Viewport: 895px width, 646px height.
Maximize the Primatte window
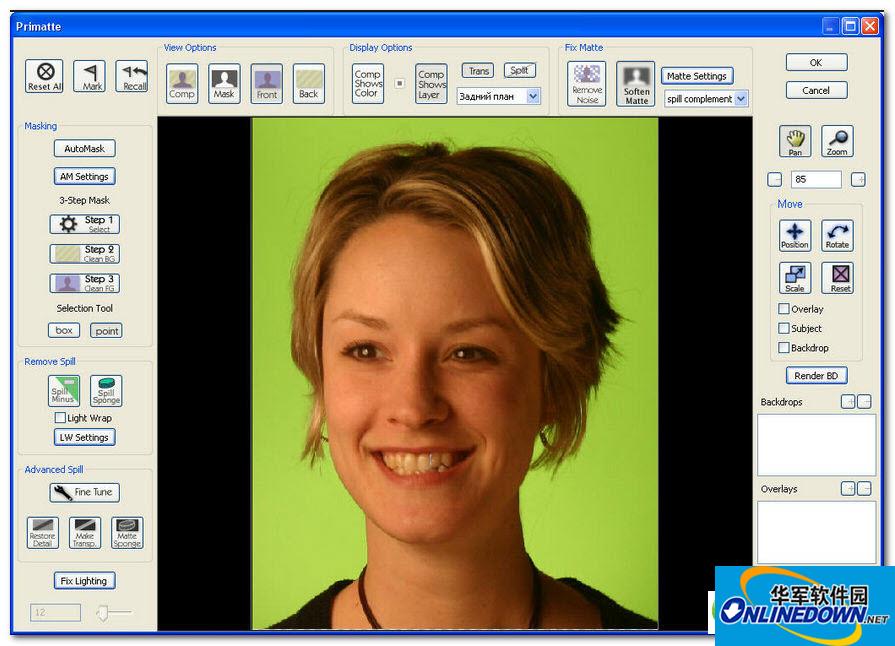[850, 26]
